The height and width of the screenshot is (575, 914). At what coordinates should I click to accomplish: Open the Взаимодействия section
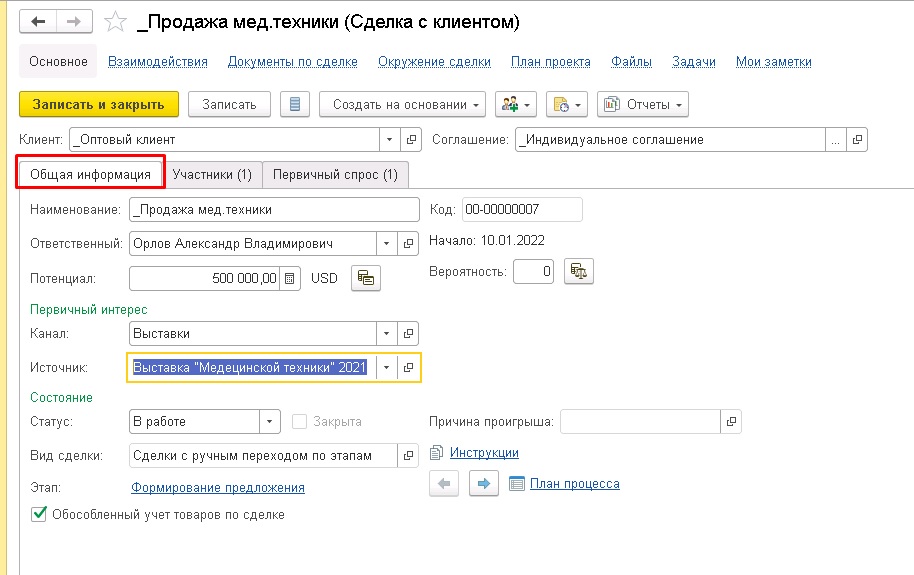click(158, 62)
